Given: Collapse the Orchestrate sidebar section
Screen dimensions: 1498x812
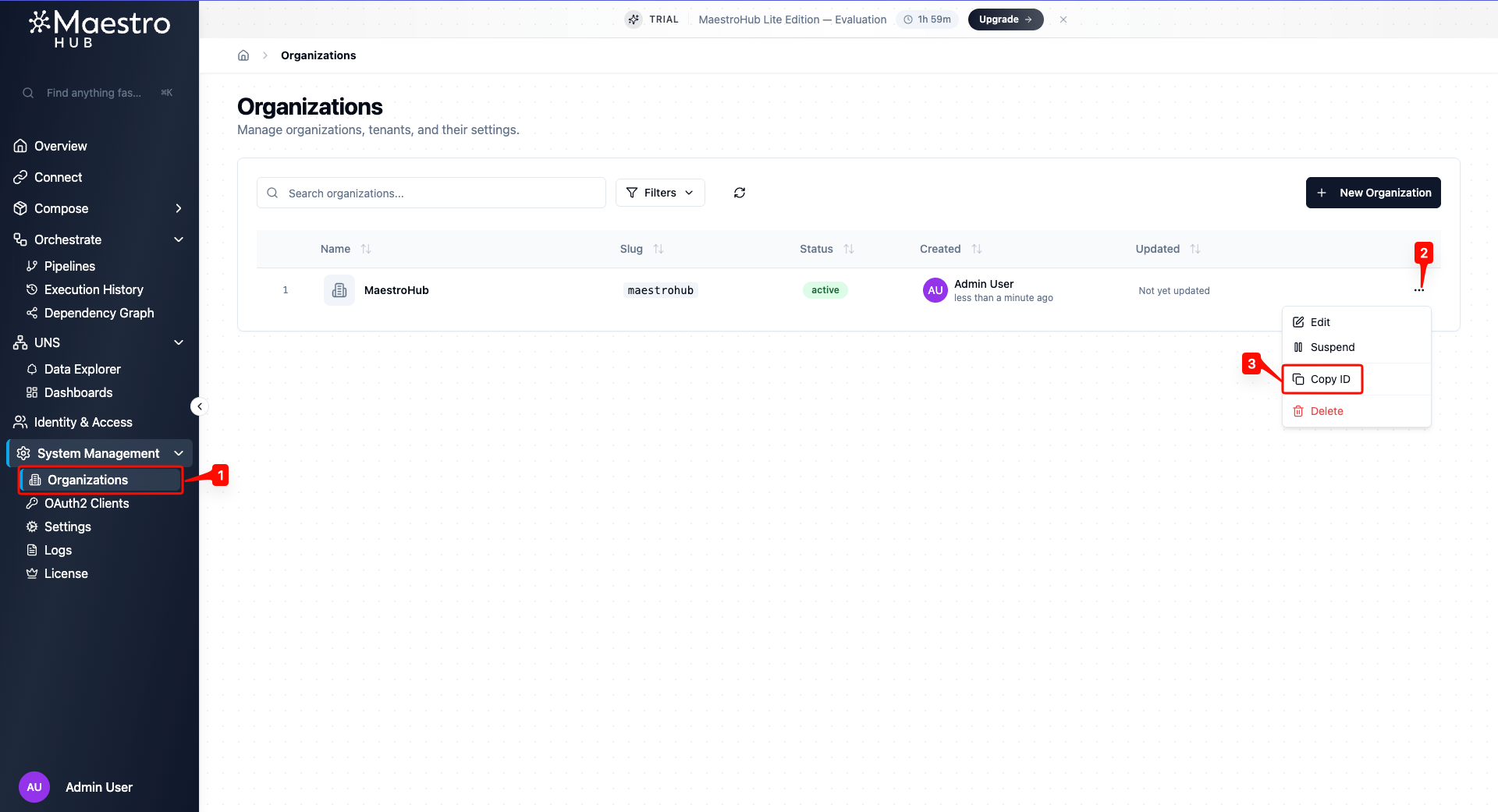Looking at the screenshot, I should point(178,239).
